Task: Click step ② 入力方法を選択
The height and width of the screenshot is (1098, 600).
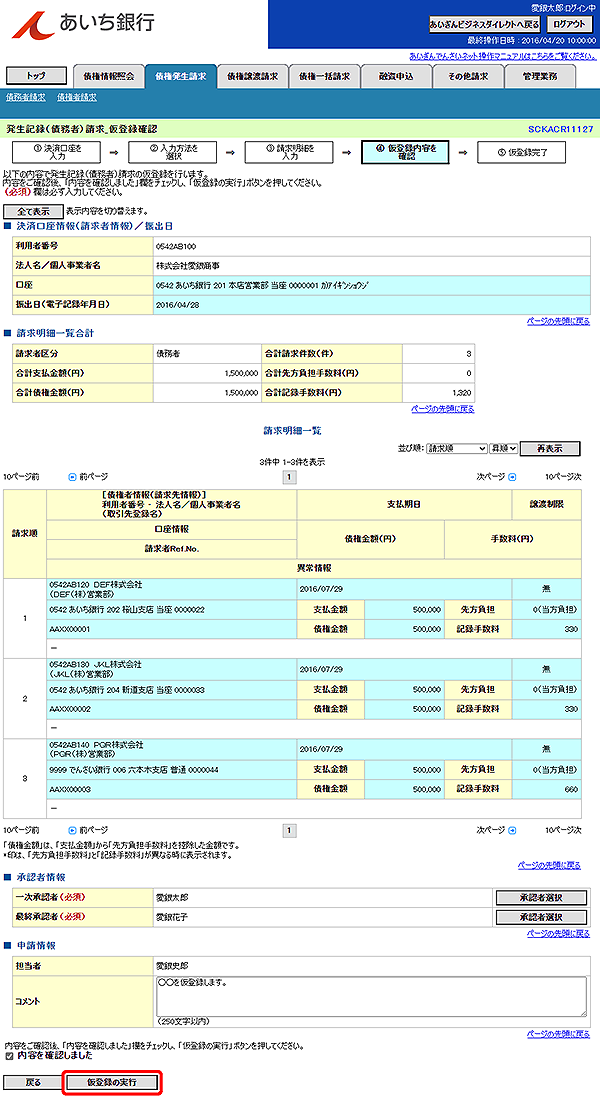Action: pos(172,152)
